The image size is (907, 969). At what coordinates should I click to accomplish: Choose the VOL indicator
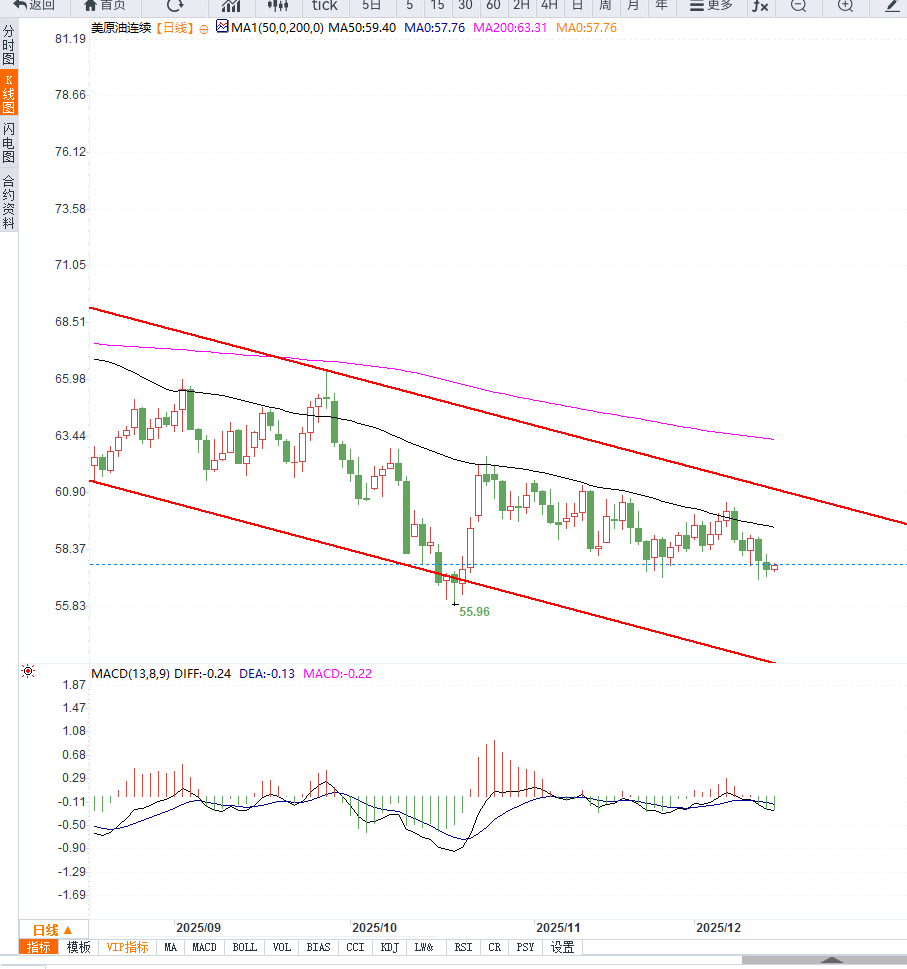coord(282,947)
